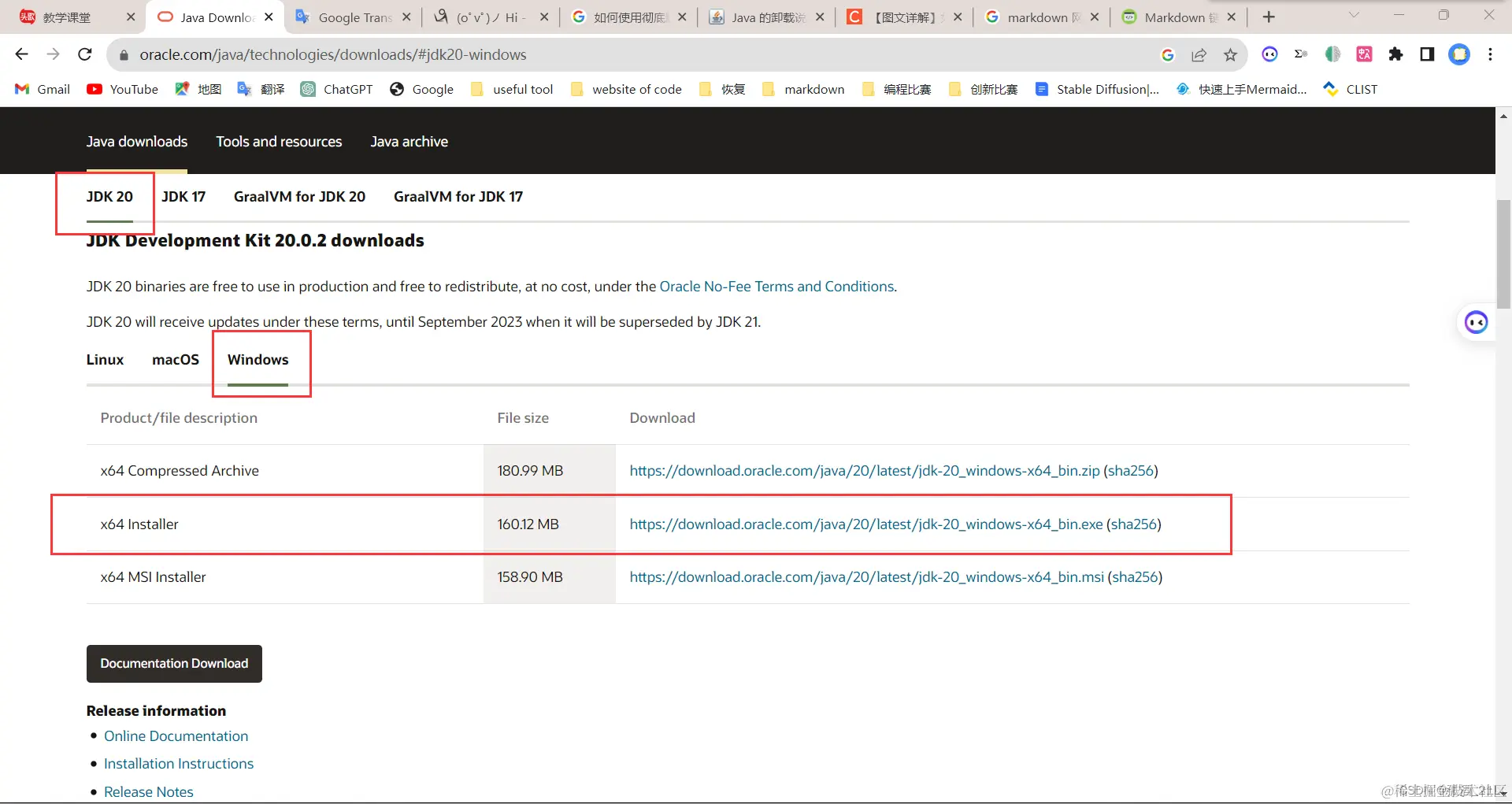The width and height of the screenshot is (1512, 804).
Task: Click the Documentation Download button
Action: 174,664
